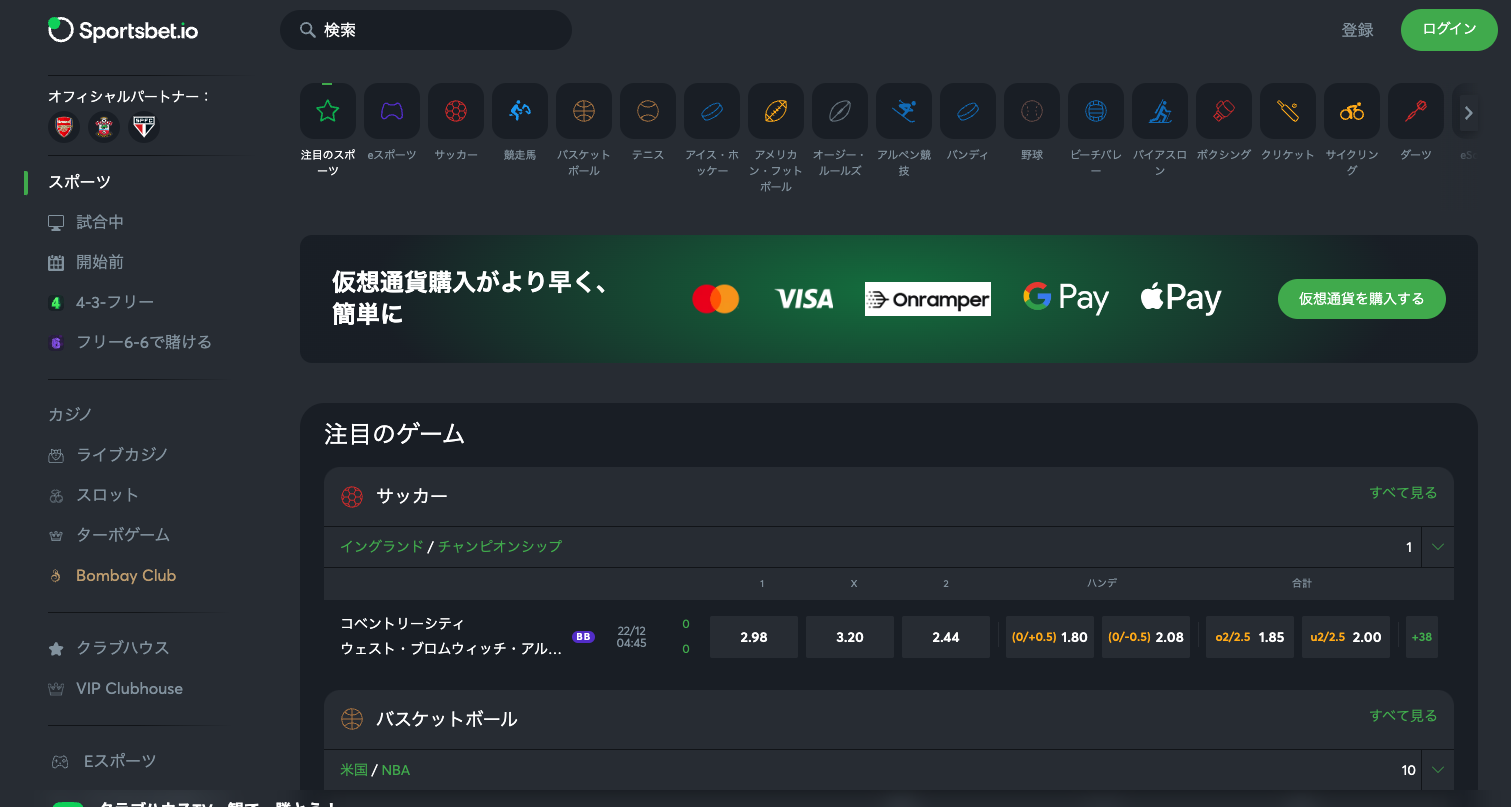Click 仮想通貨を購入する button
The height and width of the screenshot is (807, 1511).
pyautogui.click(x=1361, y=299)
